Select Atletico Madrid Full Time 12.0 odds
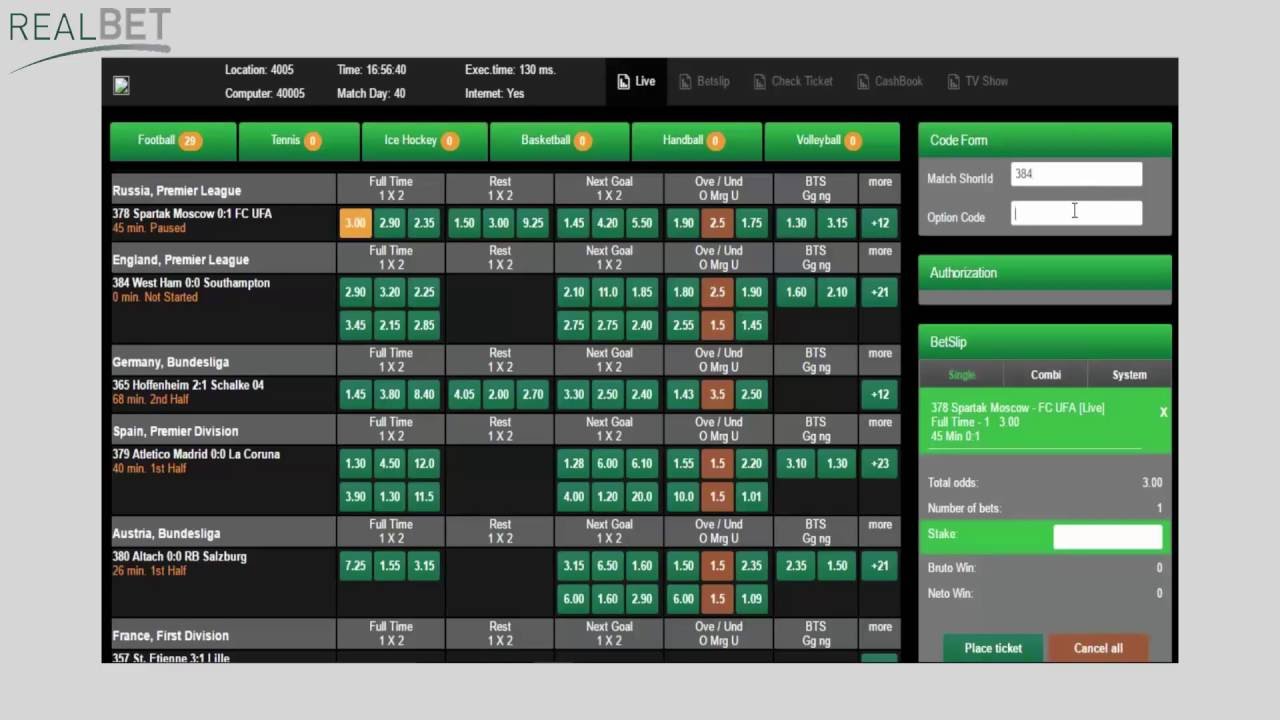1280x720 pixels. [x=424, y=463]
